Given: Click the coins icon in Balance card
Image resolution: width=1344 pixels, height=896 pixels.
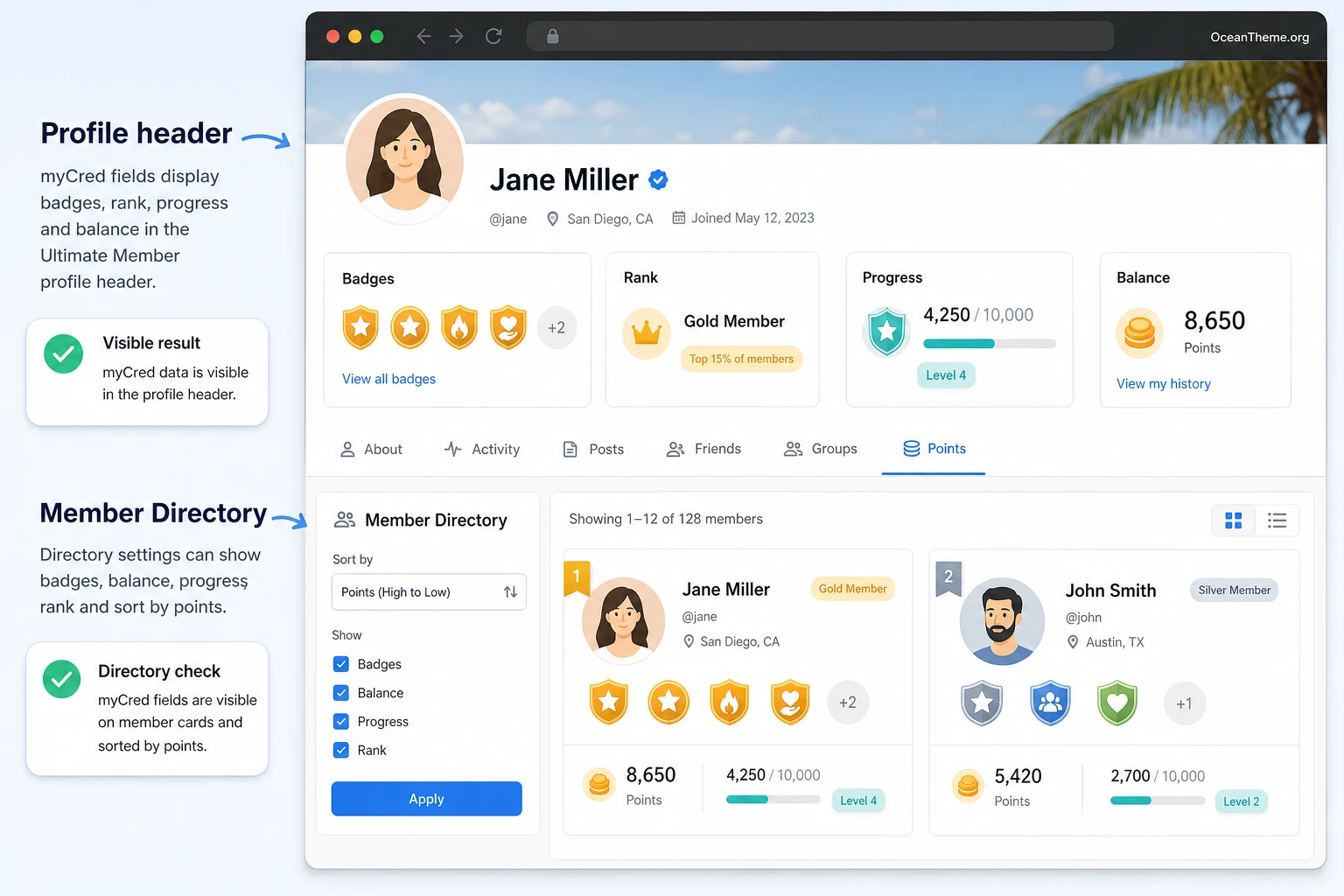Looking at the screenshot, I should 1139,333.
